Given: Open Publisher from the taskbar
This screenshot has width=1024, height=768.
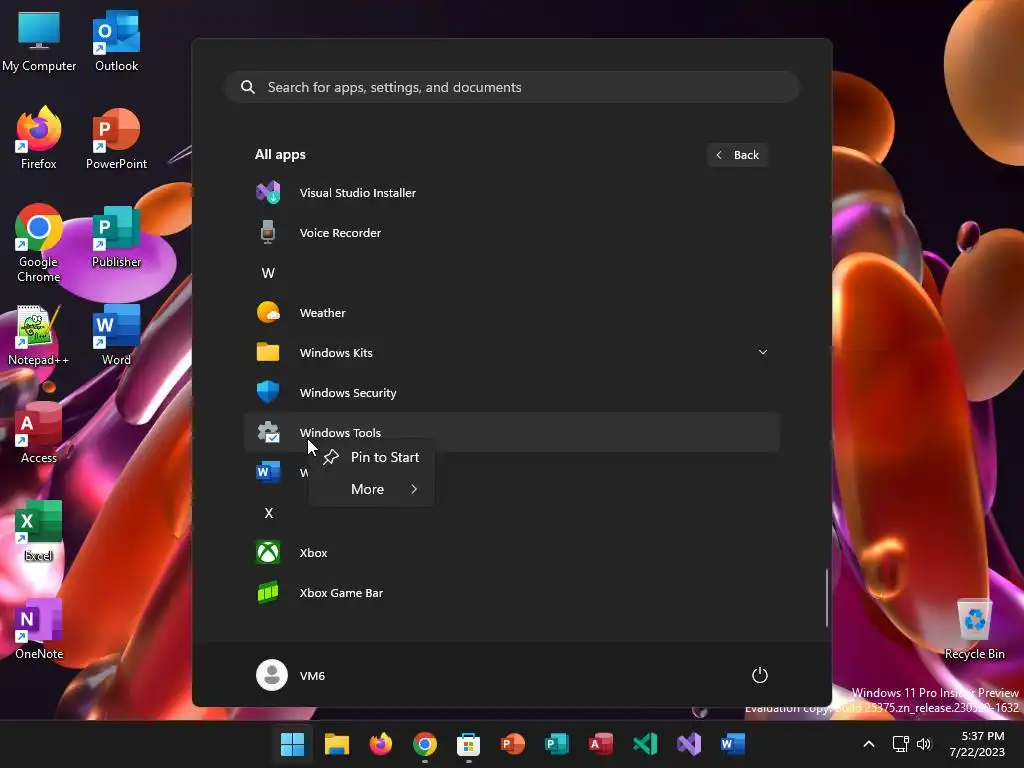Looking at the screenshot, I should [556, 744].
